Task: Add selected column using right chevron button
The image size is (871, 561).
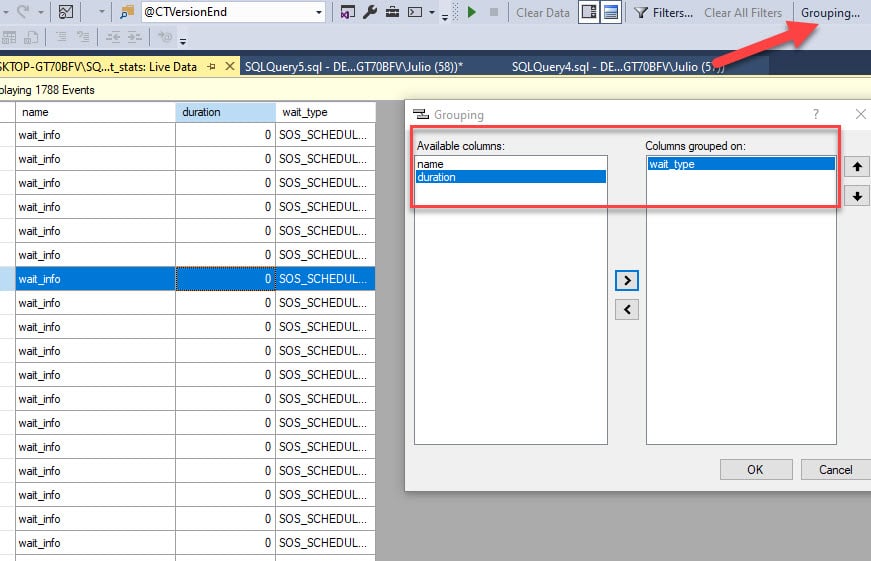Action: pyautogui.click(x=627, y=280)
